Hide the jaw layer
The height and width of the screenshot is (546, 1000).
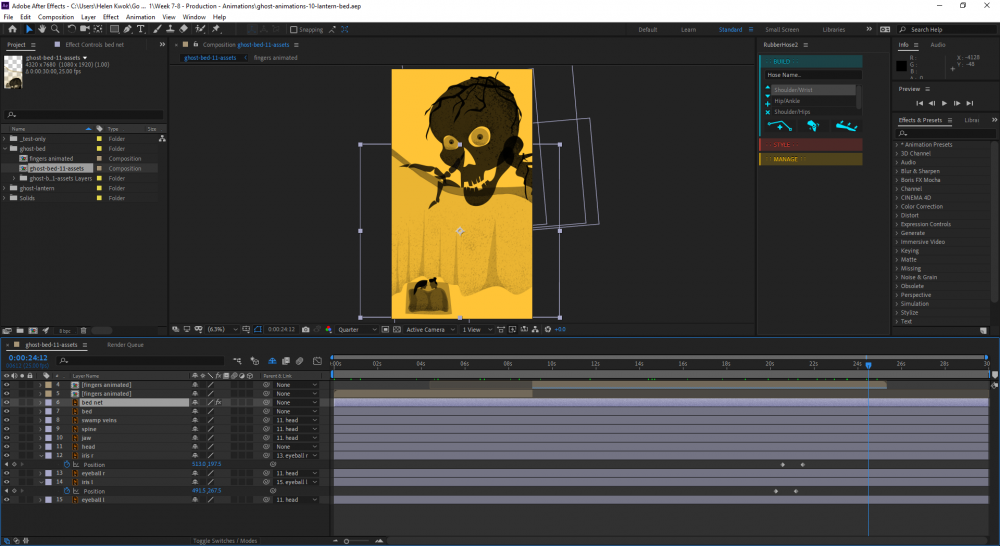pyautogui.click(x=6, y=438)
